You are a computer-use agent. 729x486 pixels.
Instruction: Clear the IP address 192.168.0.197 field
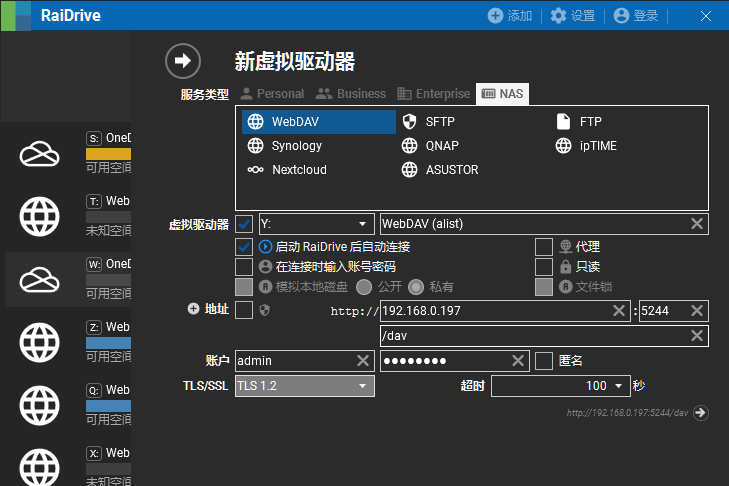pos(619,311)
